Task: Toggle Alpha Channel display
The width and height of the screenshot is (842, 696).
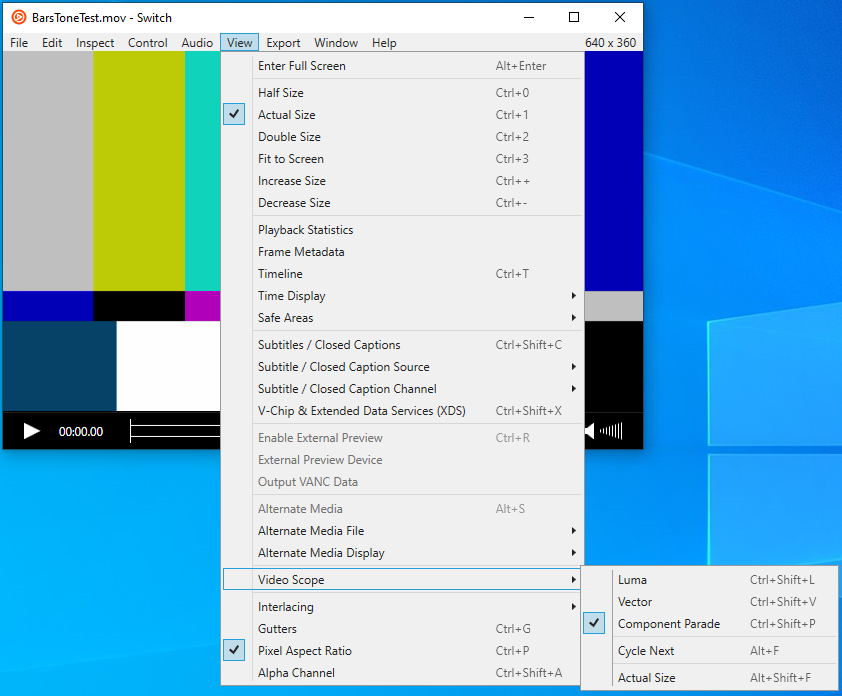Action: click(x=402, y=672)
